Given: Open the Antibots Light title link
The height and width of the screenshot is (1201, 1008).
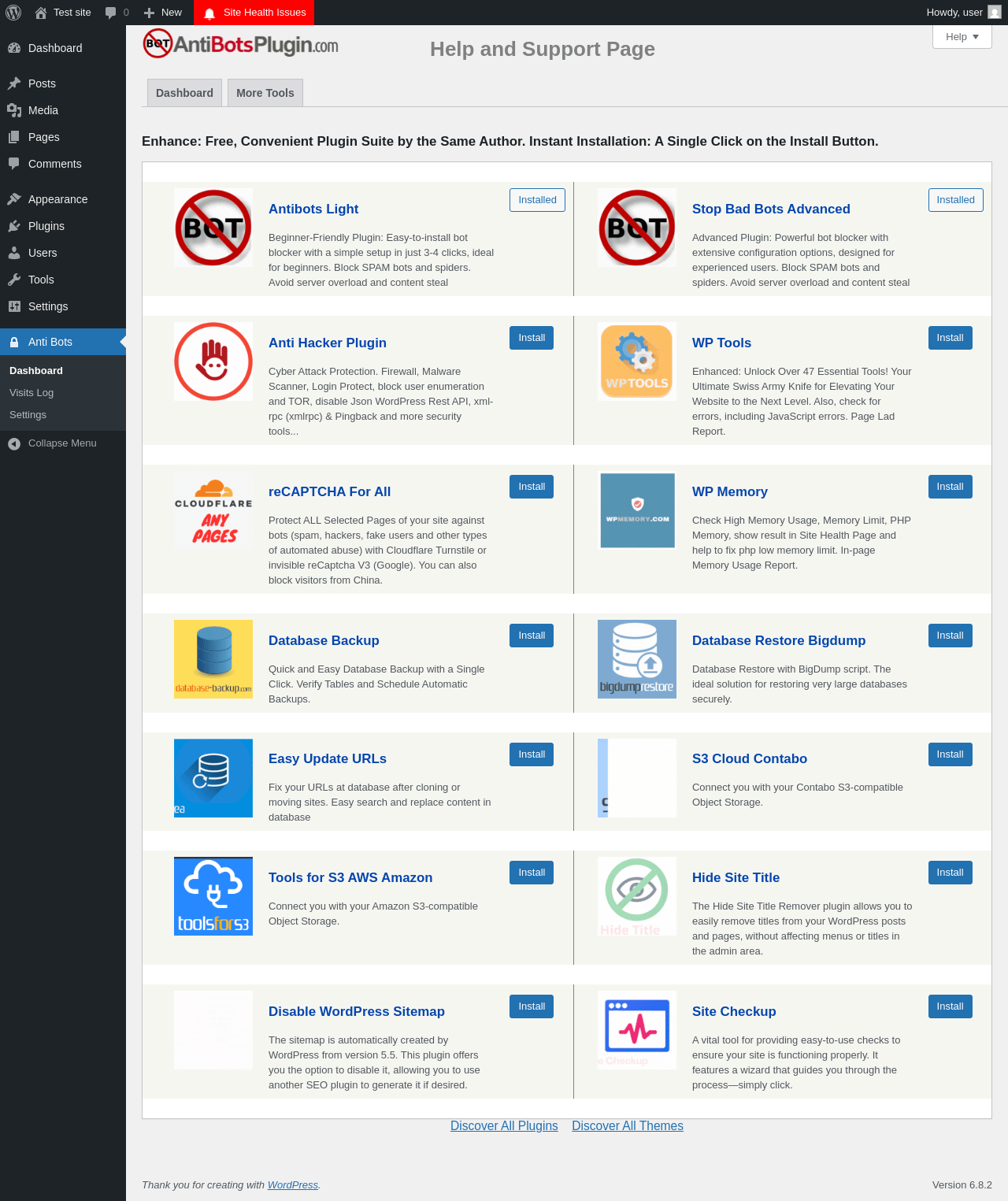Looking at the screenshot, I should [x=313, y=209].
